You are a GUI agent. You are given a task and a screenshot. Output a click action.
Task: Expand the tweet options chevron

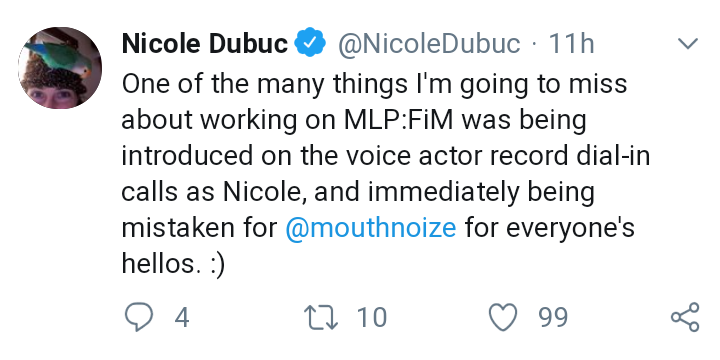click(688, 44)
